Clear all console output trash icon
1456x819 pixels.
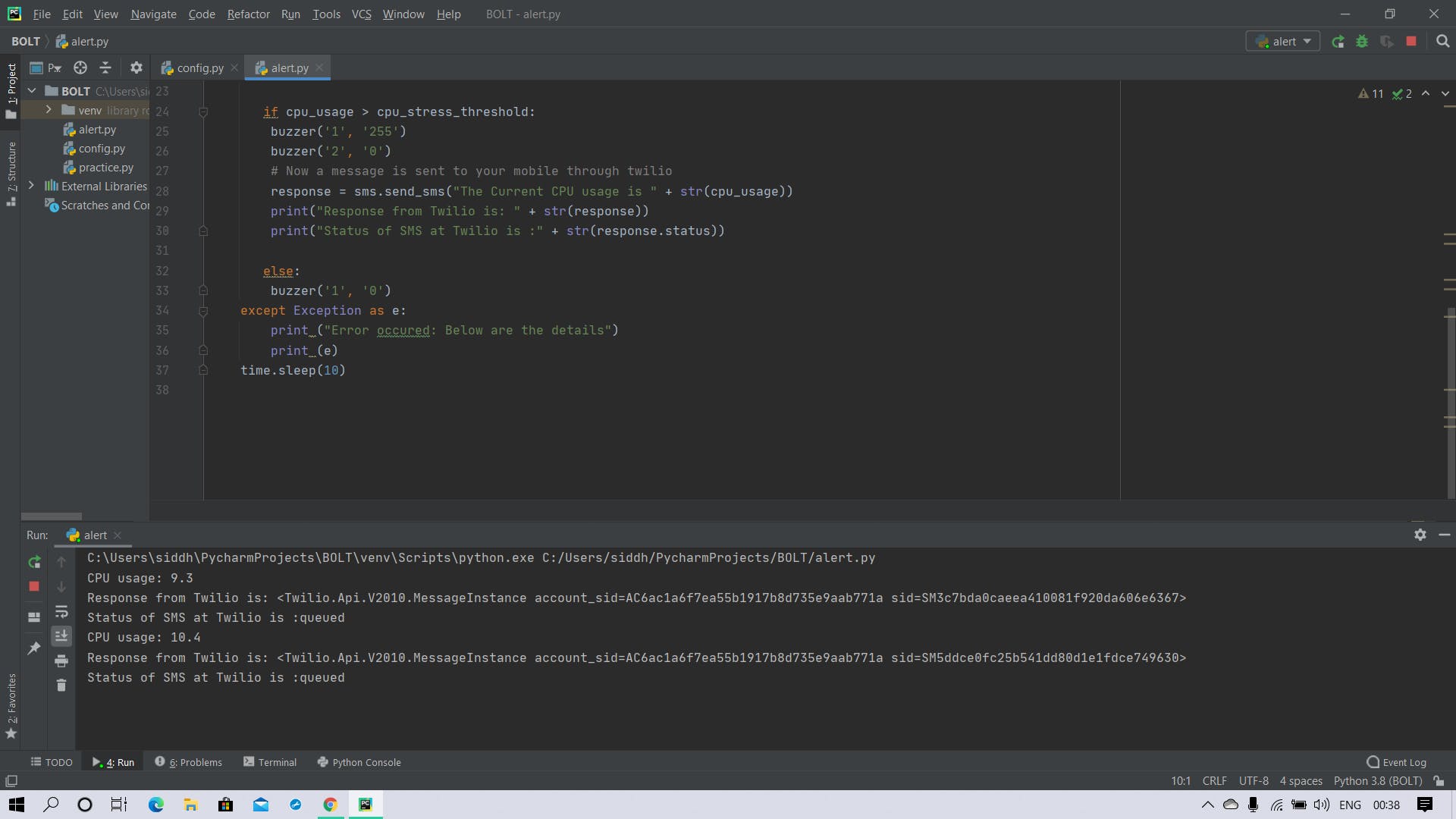click(61, 685)
